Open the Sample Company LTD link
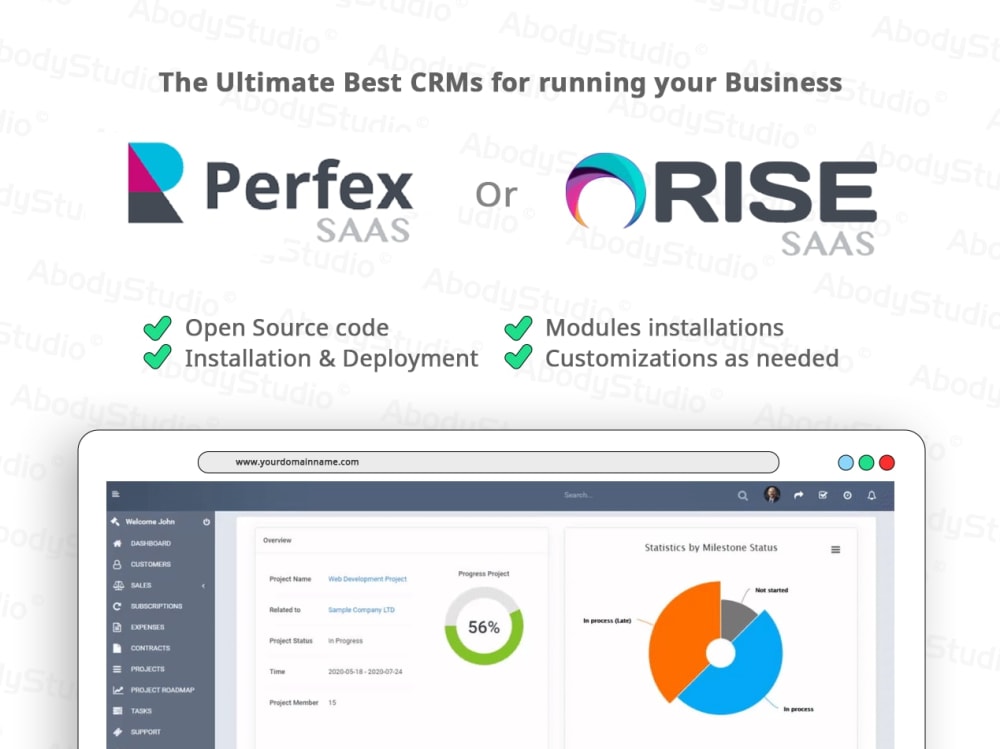Viewport: 1000px width, 749px height. tap(361, 610)
